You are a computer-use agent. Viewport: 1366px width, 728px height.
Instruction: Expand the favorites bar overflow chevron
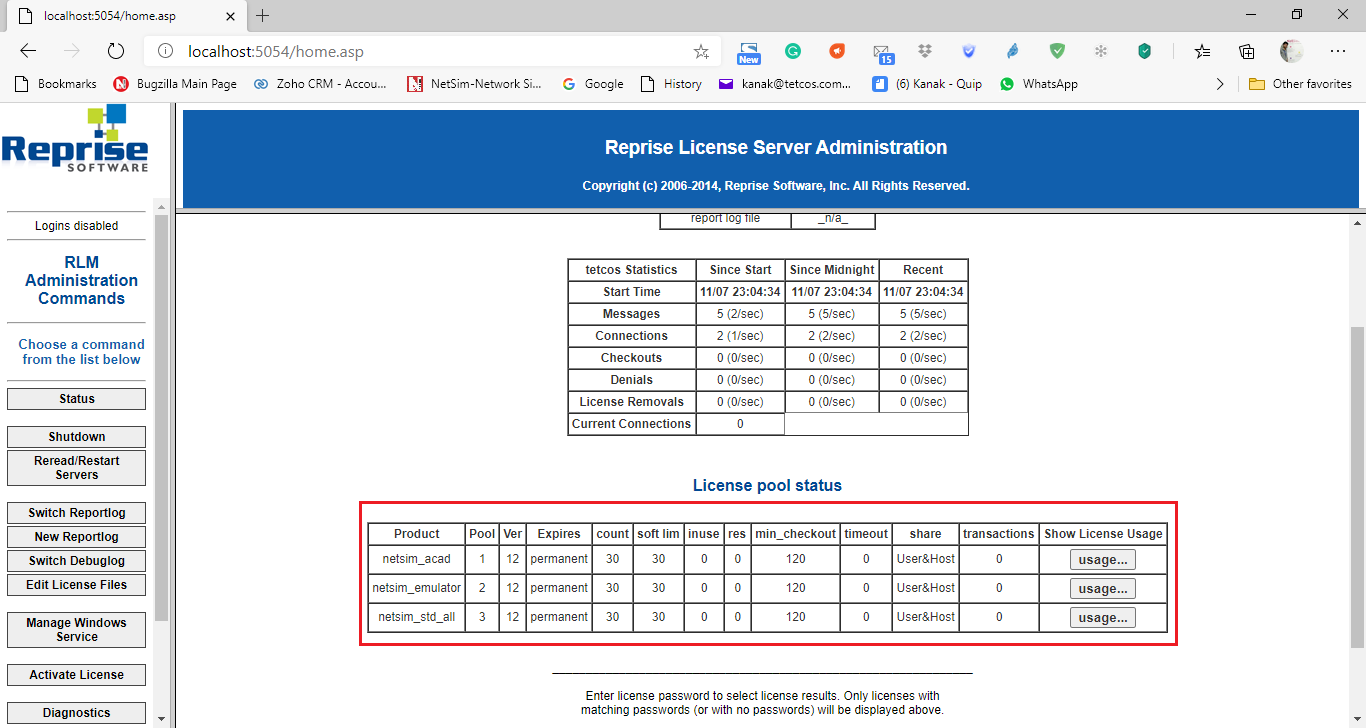pos(1219,84)
